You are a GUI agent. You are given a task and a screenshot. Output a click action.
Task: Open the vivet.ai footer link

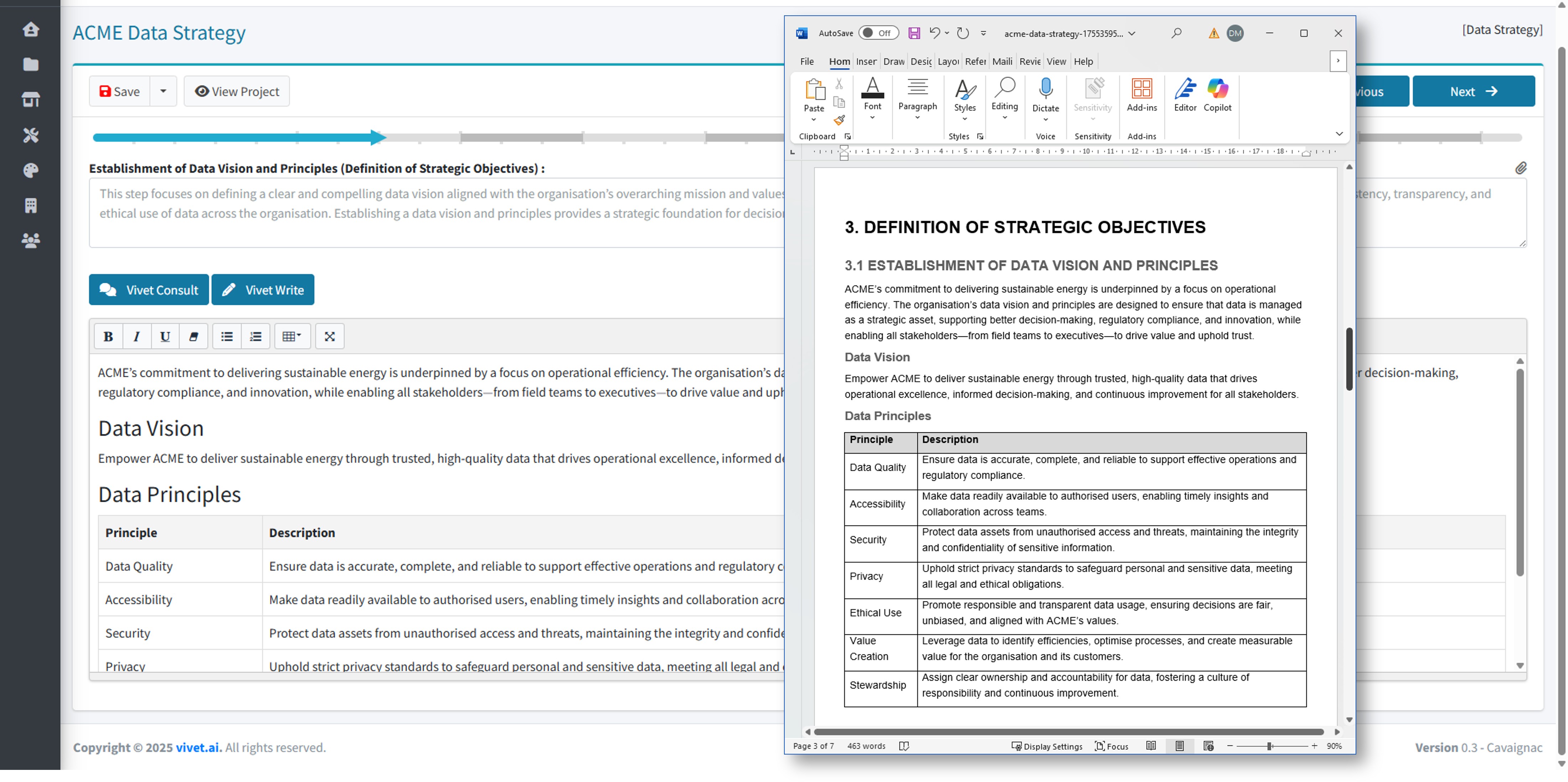[197, 747]
